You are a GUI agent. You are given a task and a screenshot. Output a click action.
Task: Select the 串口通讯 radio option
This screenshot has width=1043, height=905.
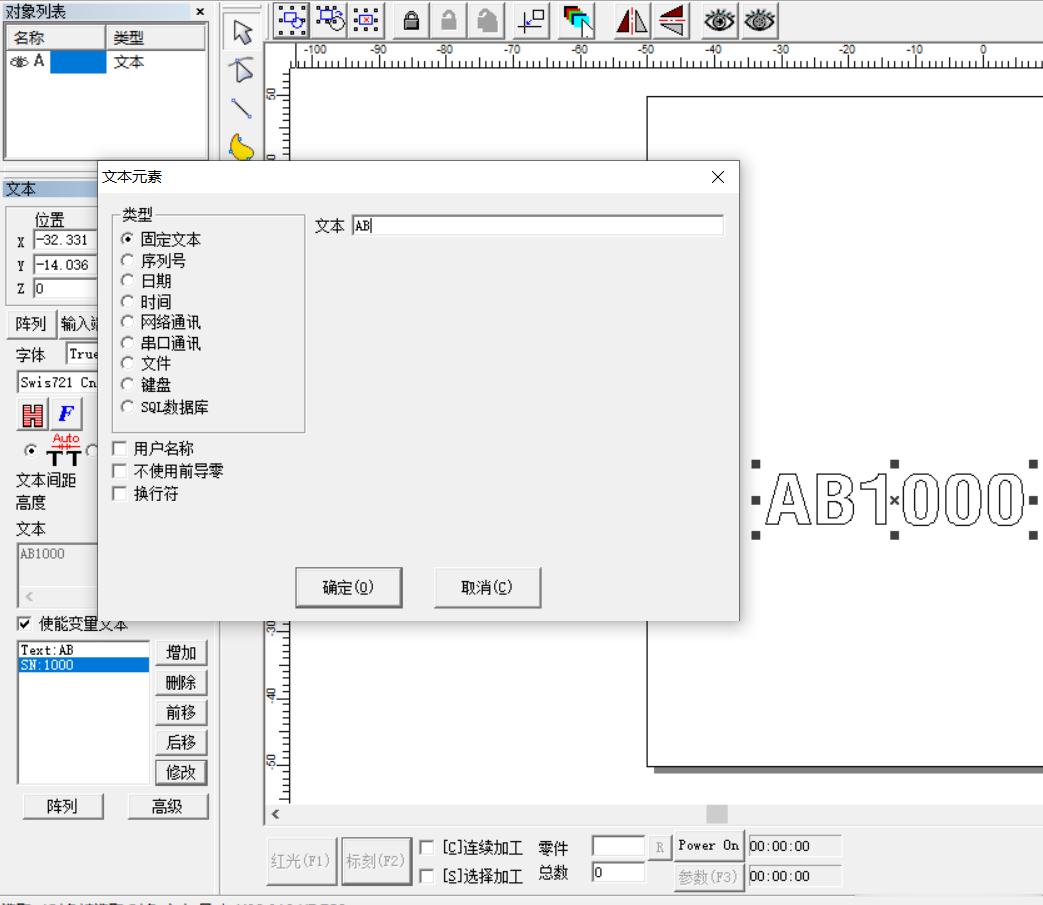(127, 342)
